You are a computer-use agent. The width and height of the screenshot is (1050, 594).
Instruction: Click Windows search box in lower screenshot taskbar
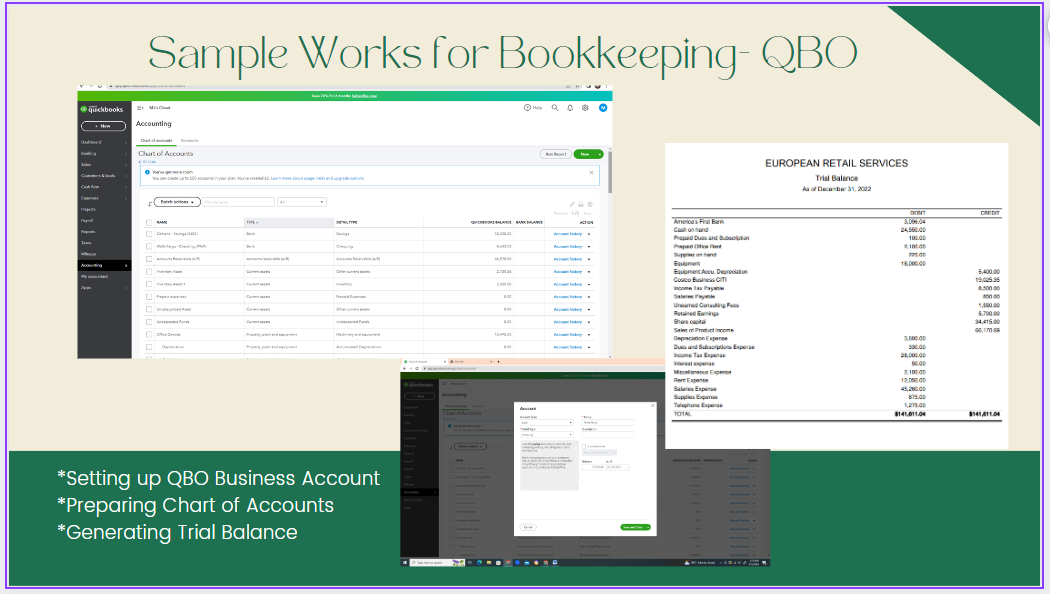pyautogui.click(x=437, y=563)
